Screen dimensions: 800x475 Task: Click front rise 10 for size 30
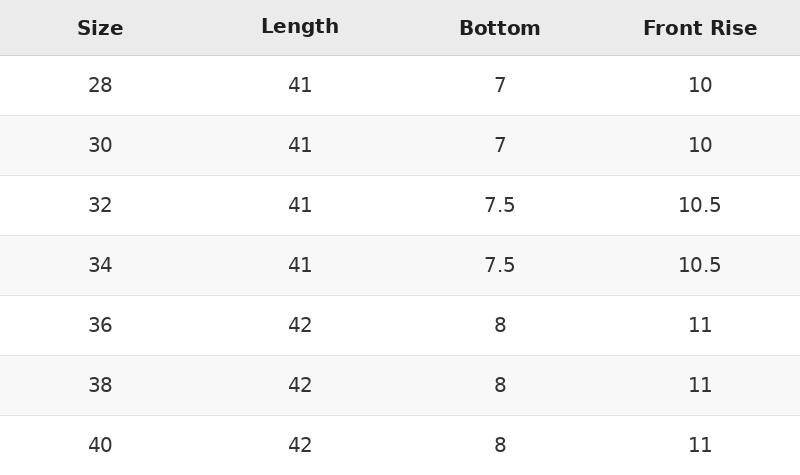[700, 145]
